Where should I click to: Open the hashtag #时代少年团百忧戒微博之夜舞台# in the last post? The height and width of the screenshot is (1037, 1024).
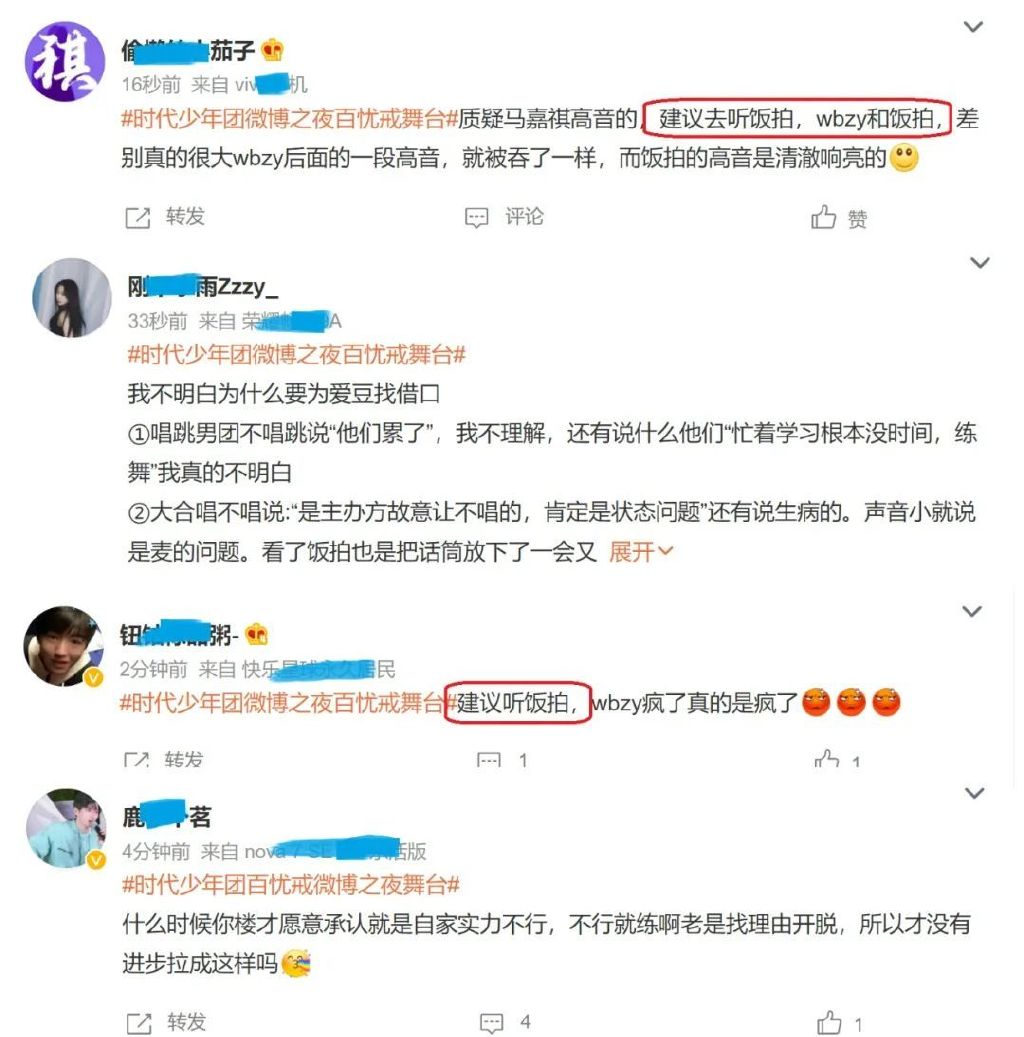click(x=291, y=884)
